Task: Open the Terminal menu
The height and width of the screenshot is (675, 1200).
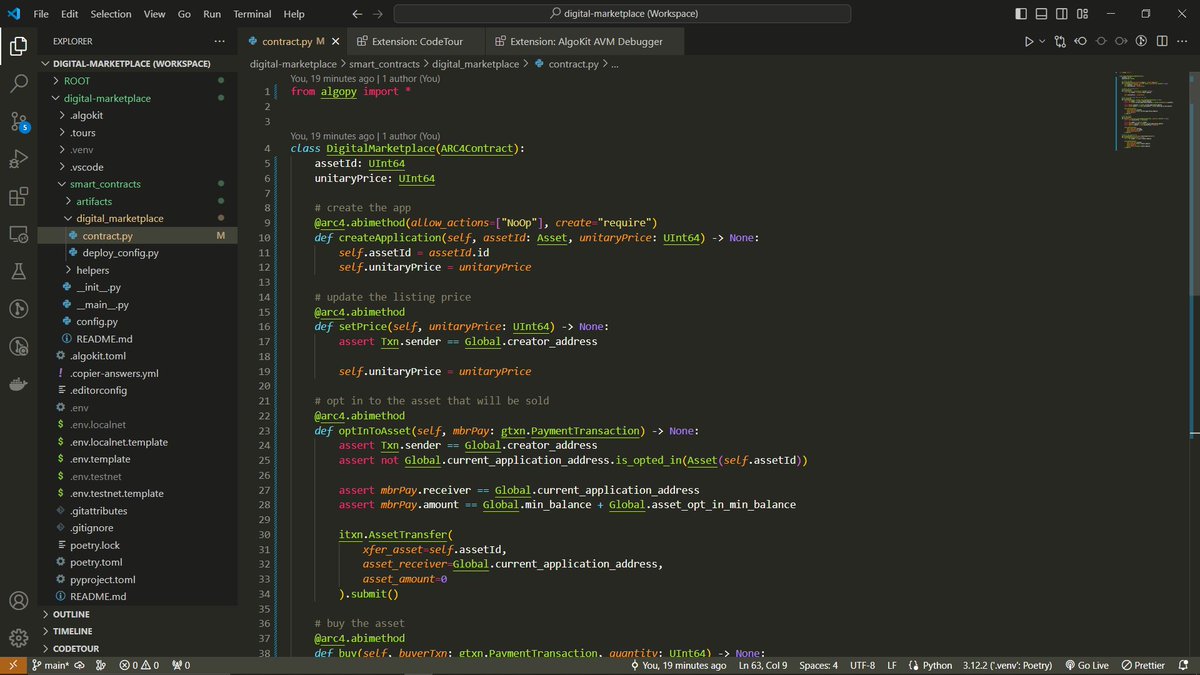Action: click(x=252, y=14)
